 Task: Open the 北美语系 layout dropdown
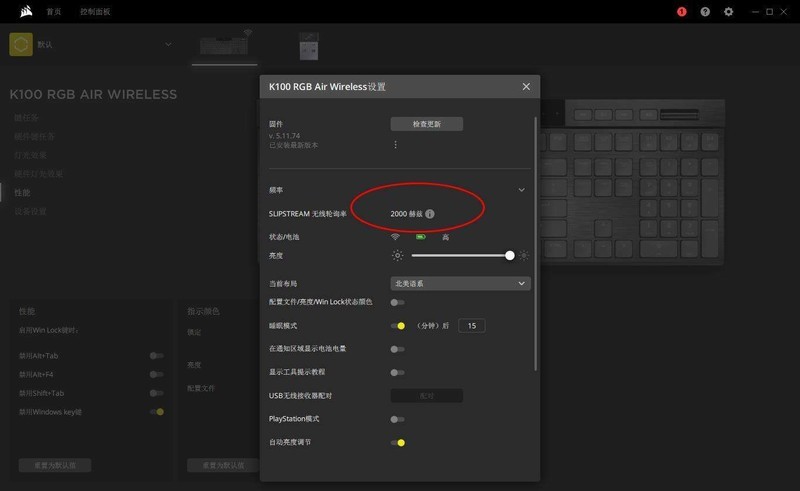point(460,283)
